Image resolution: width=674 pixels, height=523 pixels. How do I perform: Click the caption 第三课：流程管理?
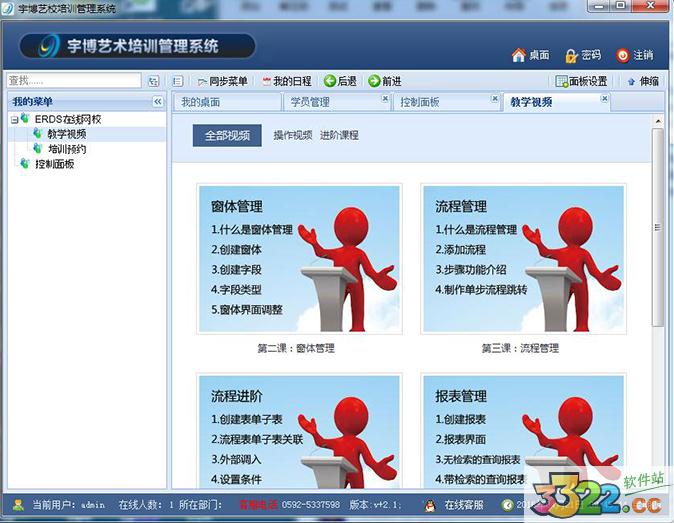(x=521, y=348)
